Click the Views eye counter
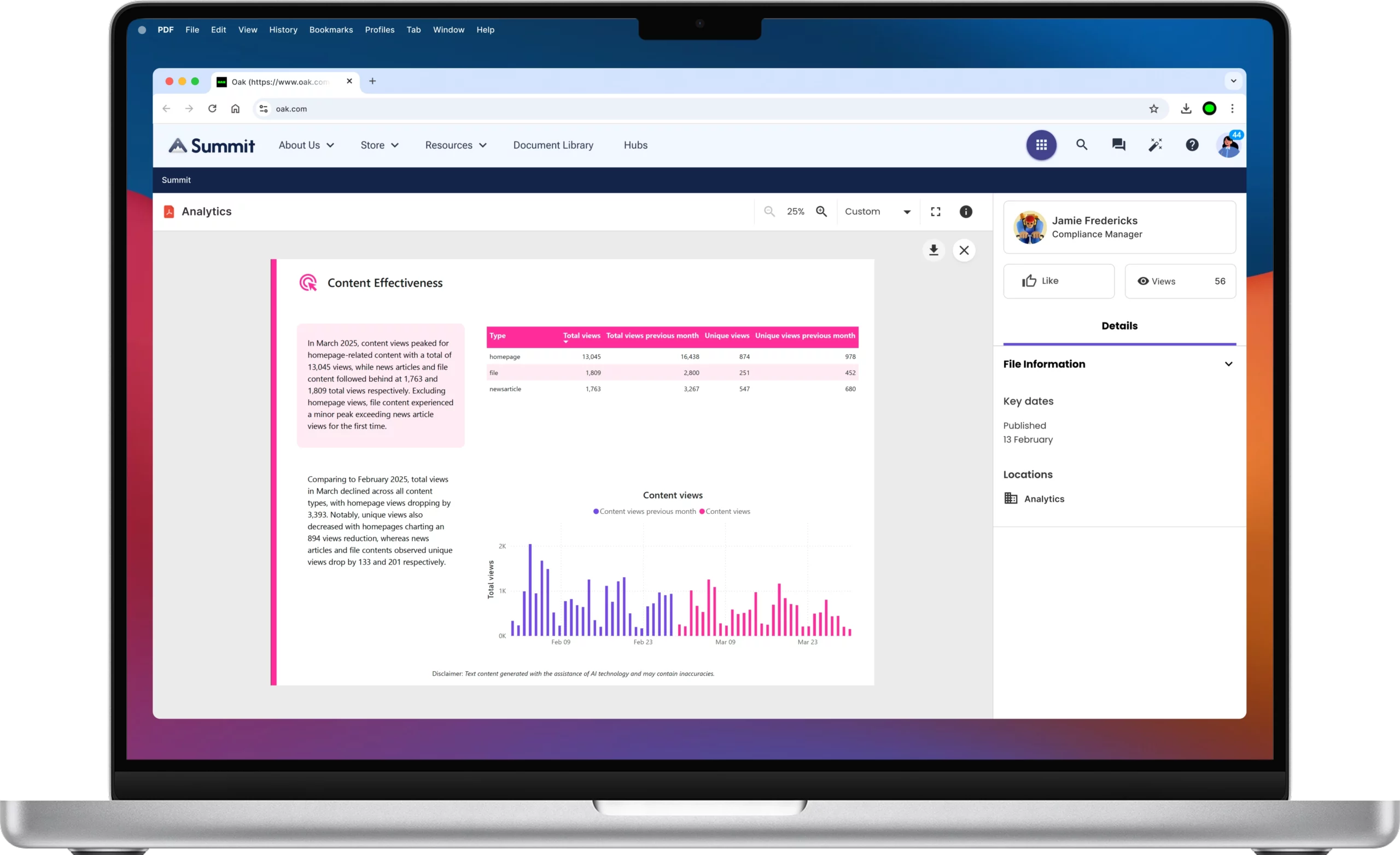Screen dimensions: 1400x855 coord(1180,281)
